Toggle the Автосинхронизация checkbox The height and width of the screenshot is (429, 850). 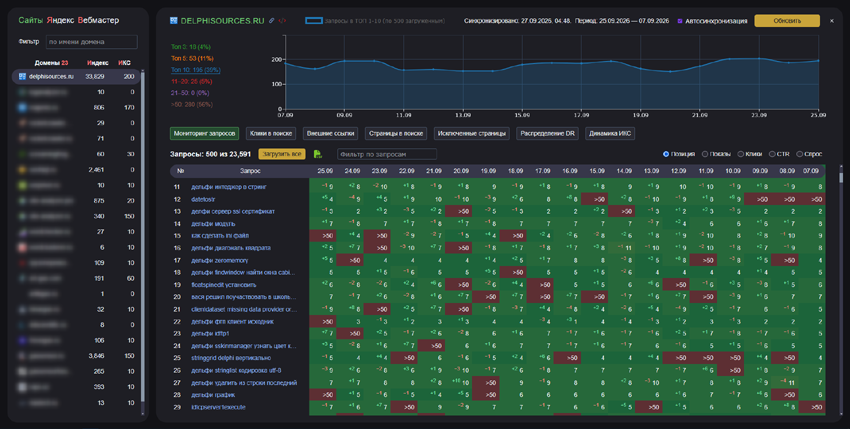[680, 21]
